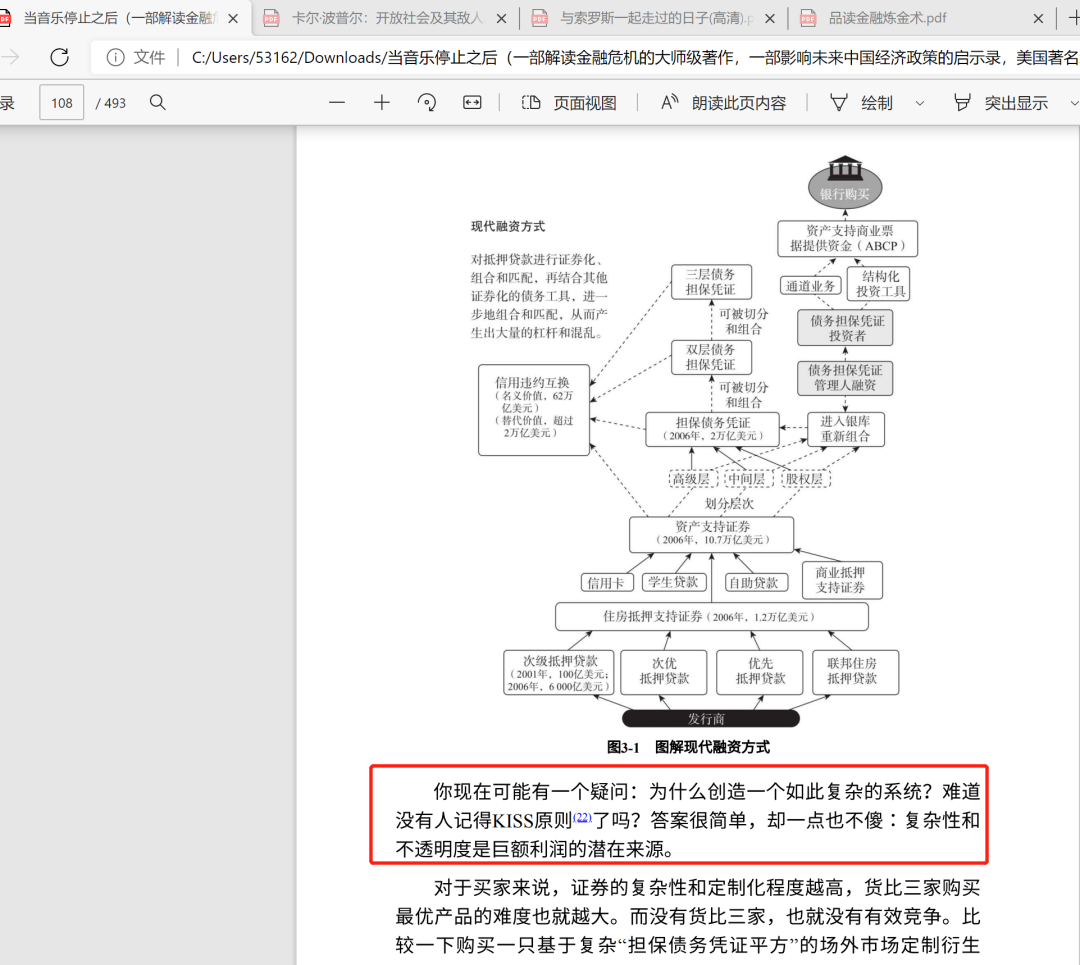Viewport: 1080px width, 965px height.
Task: Close the 当音乐停止之后 tab
Action: (x=233, y=19)
